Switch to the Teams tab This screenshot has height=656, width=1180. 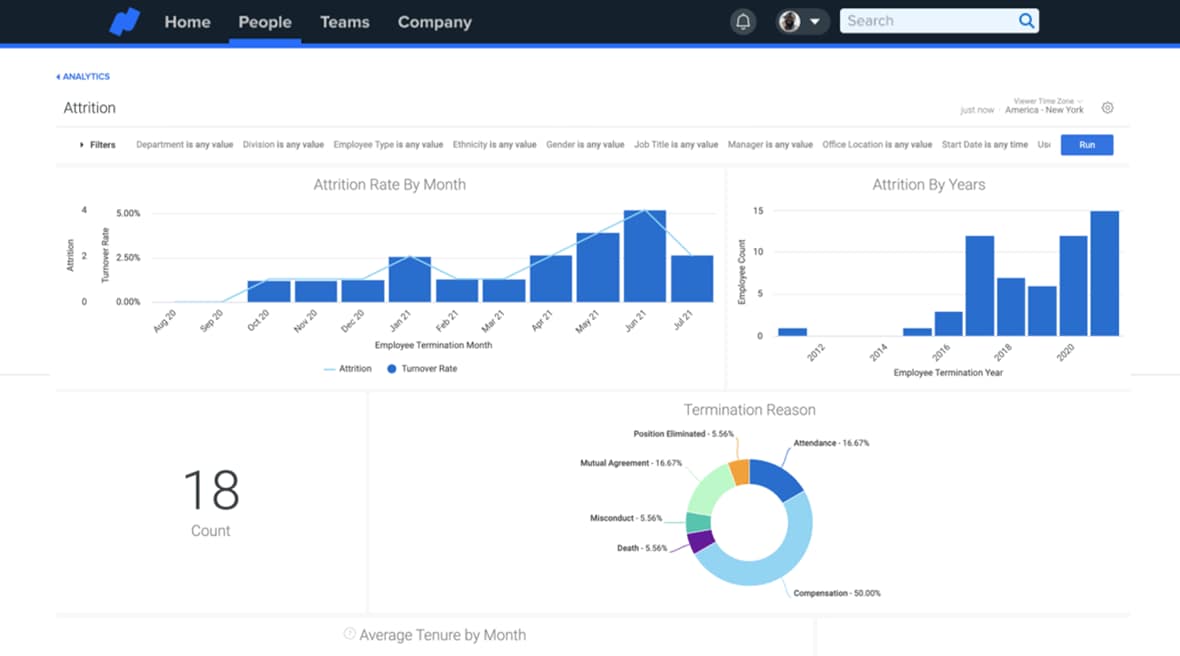(344, 22)
